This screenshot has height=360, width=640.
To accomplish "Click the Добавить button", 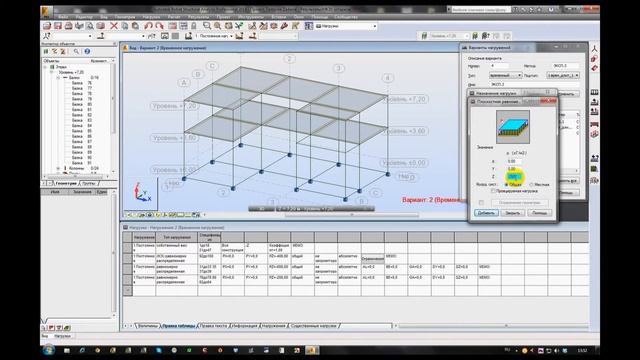I will click(x=486, y=213).
